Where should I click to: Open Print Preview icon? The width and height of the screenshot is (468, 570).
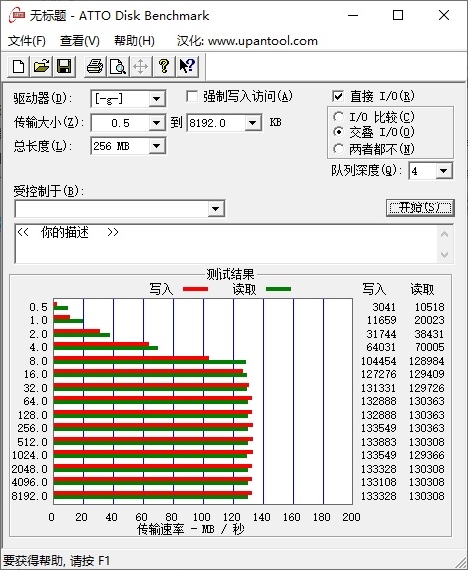[118, 67]
